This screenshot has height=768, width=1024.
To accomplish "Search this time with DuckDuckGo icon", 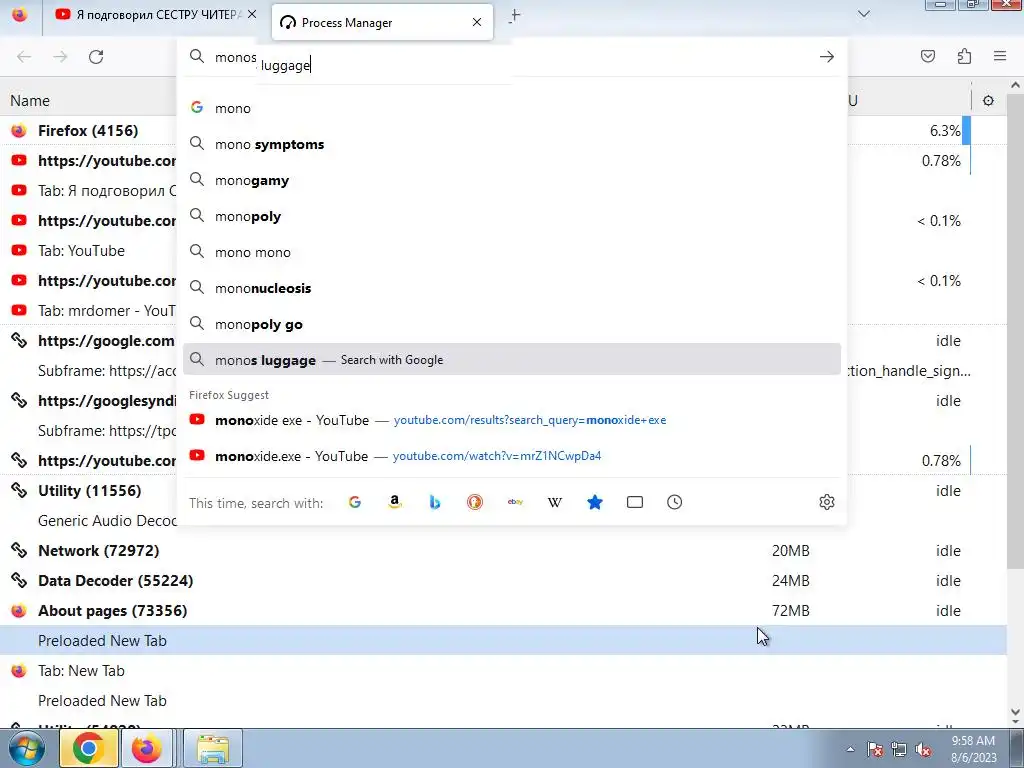I will pos(475,502).
